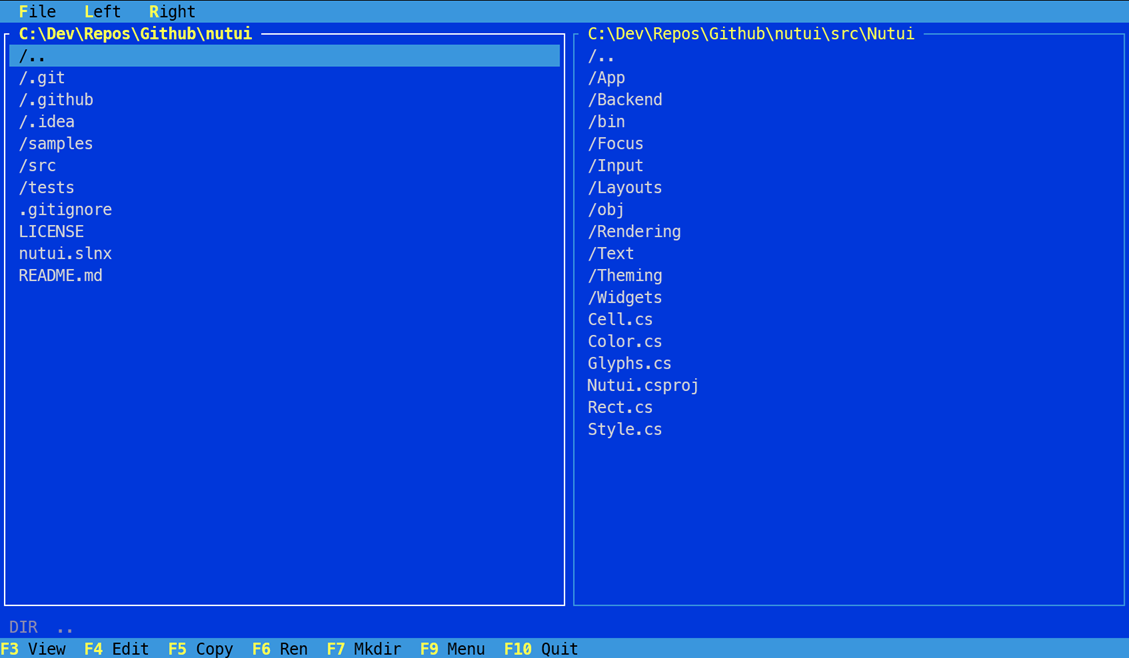Click the left panel path C:\Dev\Repos\Github\nutui
The width and height of the screenshot is (1129, 658).
point(135,34)
